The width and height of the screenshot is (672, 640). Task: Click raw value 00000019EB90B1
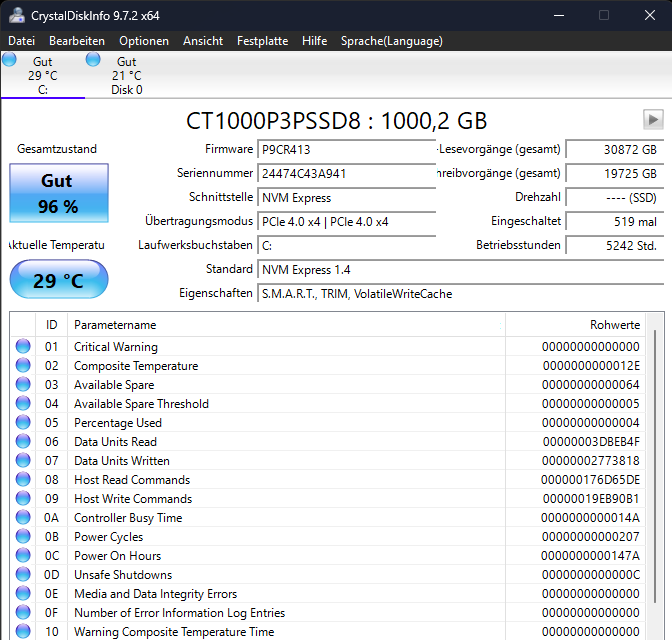(x=591, y=499)
